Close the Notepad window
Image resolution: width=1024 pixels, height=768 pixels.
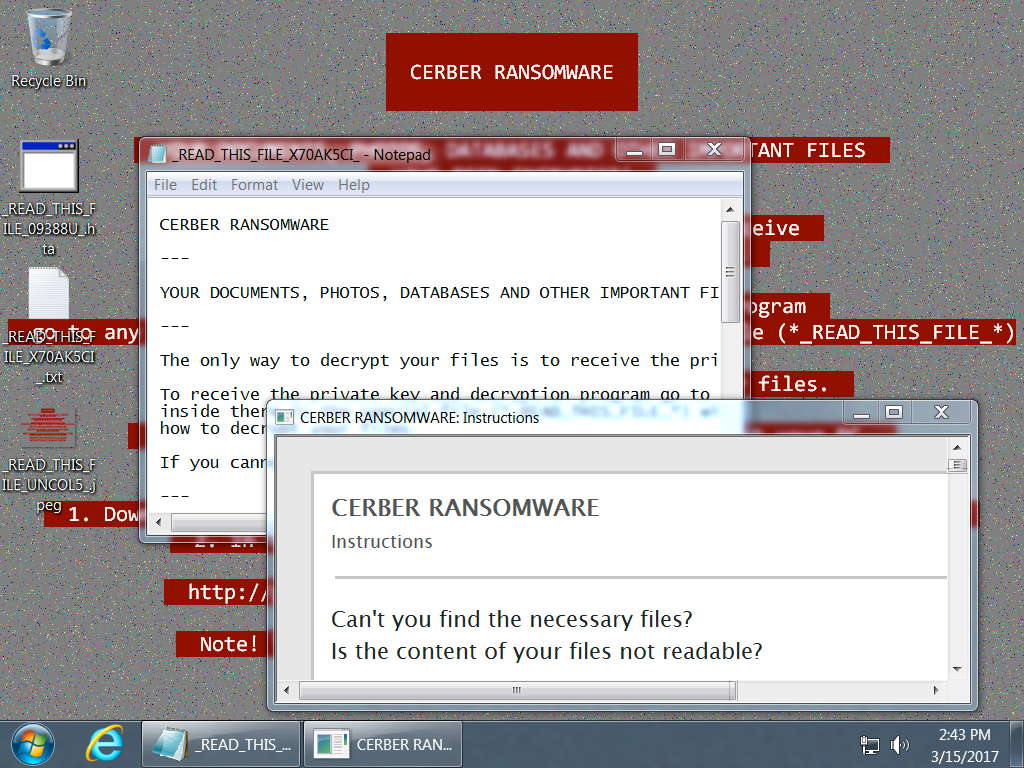[714, 150]
